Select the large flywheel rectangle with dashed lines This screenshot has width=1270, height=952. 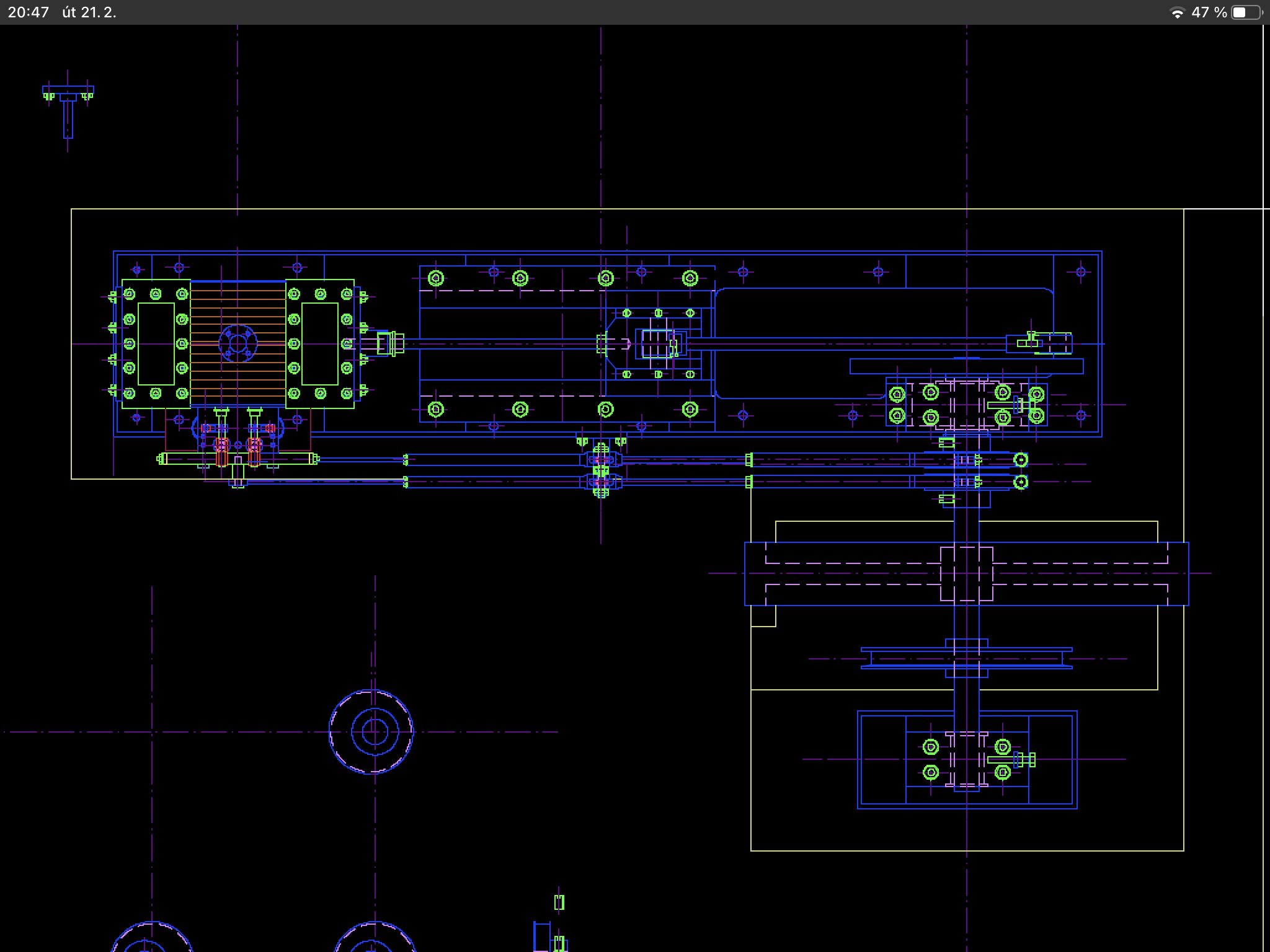click(x=966, y=573)
